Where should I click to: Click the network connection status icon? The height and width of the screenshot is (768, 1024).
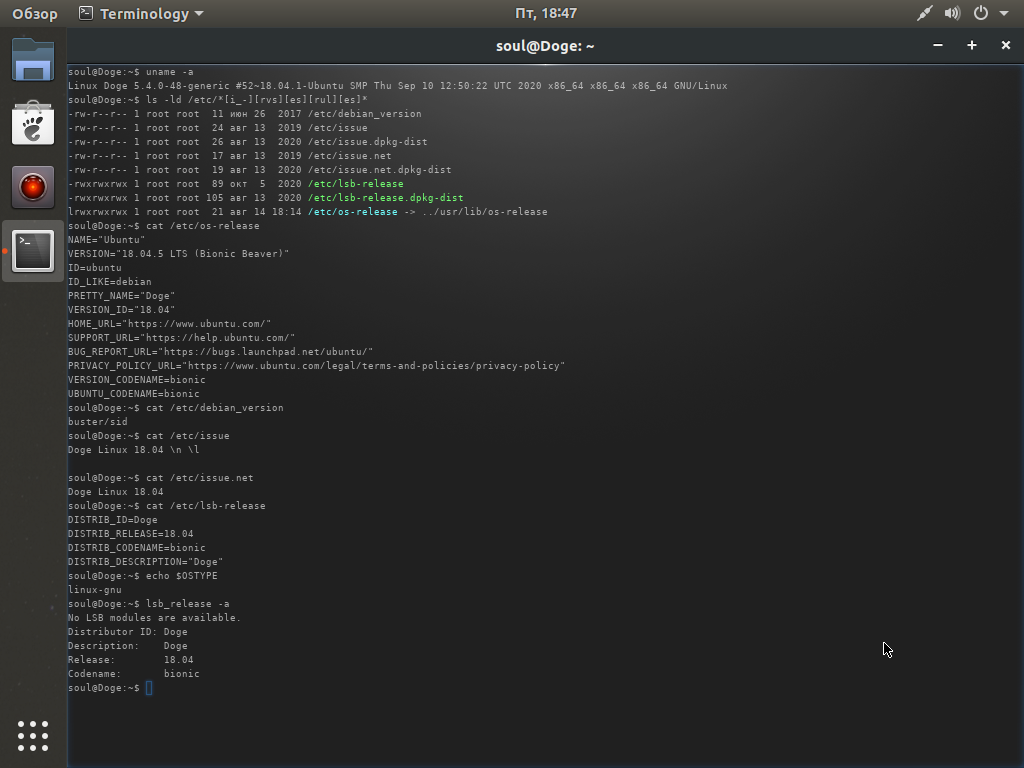[x=924, y=13]
